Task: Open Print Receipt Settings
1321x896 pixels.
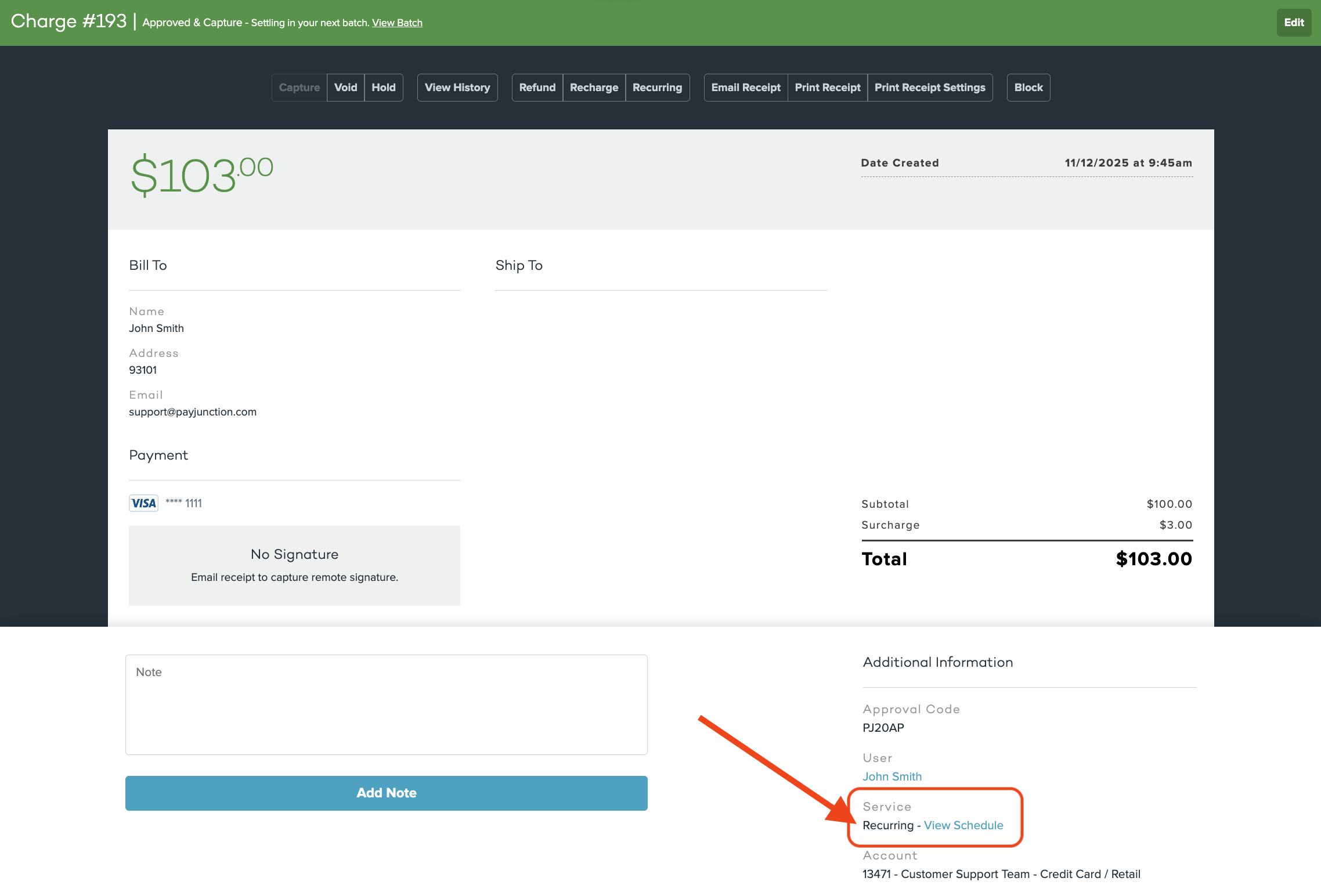Action: [x=930, y=88]
